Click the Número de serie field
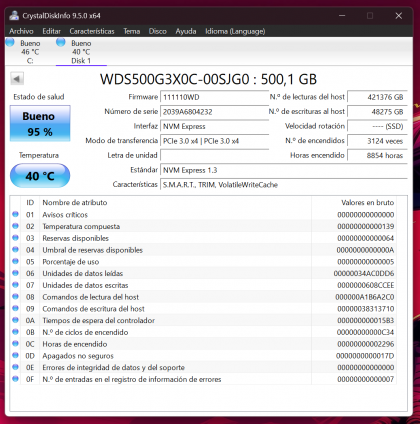This screenshot has width=420, height=424. pyautogui.click(x=215, y=112)
